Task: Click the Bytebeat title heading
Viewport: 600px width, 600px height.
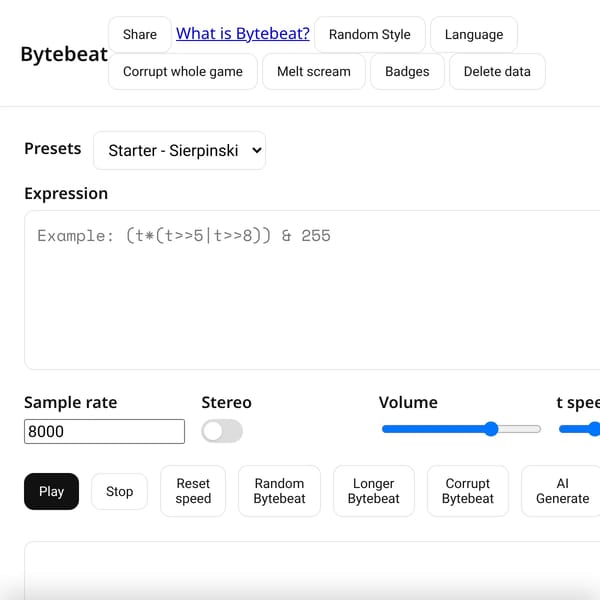Action: click(x=64, y=54)
